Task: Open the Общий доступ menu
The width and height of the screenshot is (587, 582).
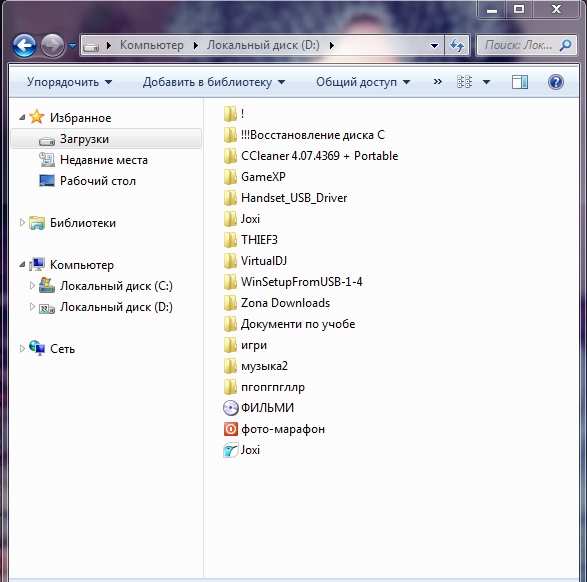Action: (x=363, y=82)
